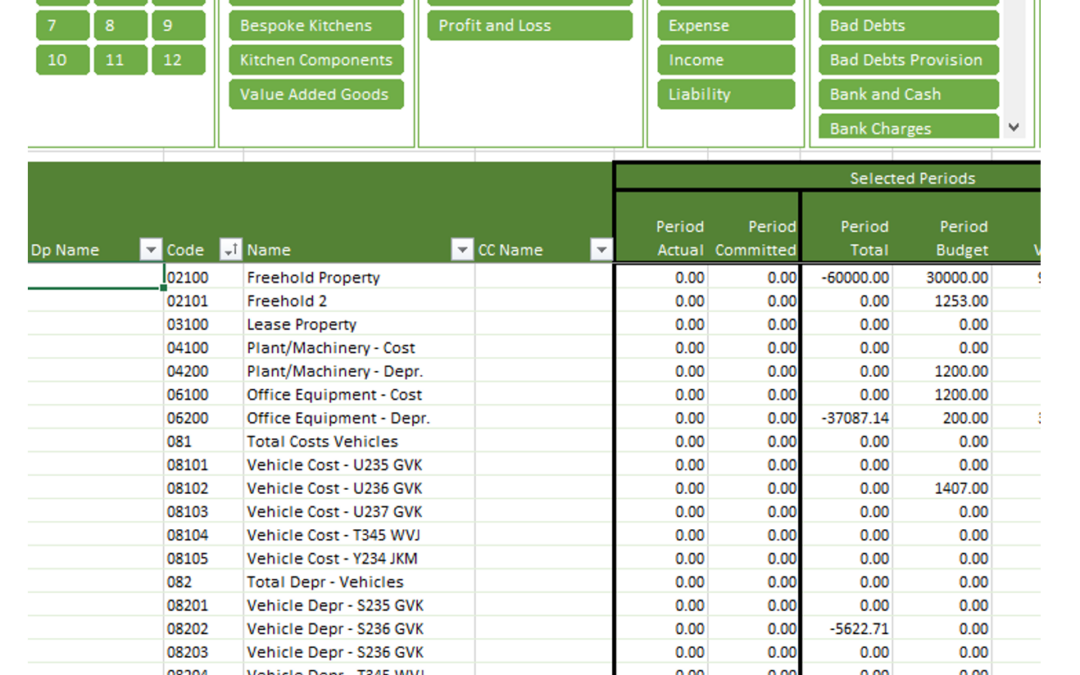Select the Value Added Goods slicer item
This screenshot has height=675, width=1080.
point(316,94)
